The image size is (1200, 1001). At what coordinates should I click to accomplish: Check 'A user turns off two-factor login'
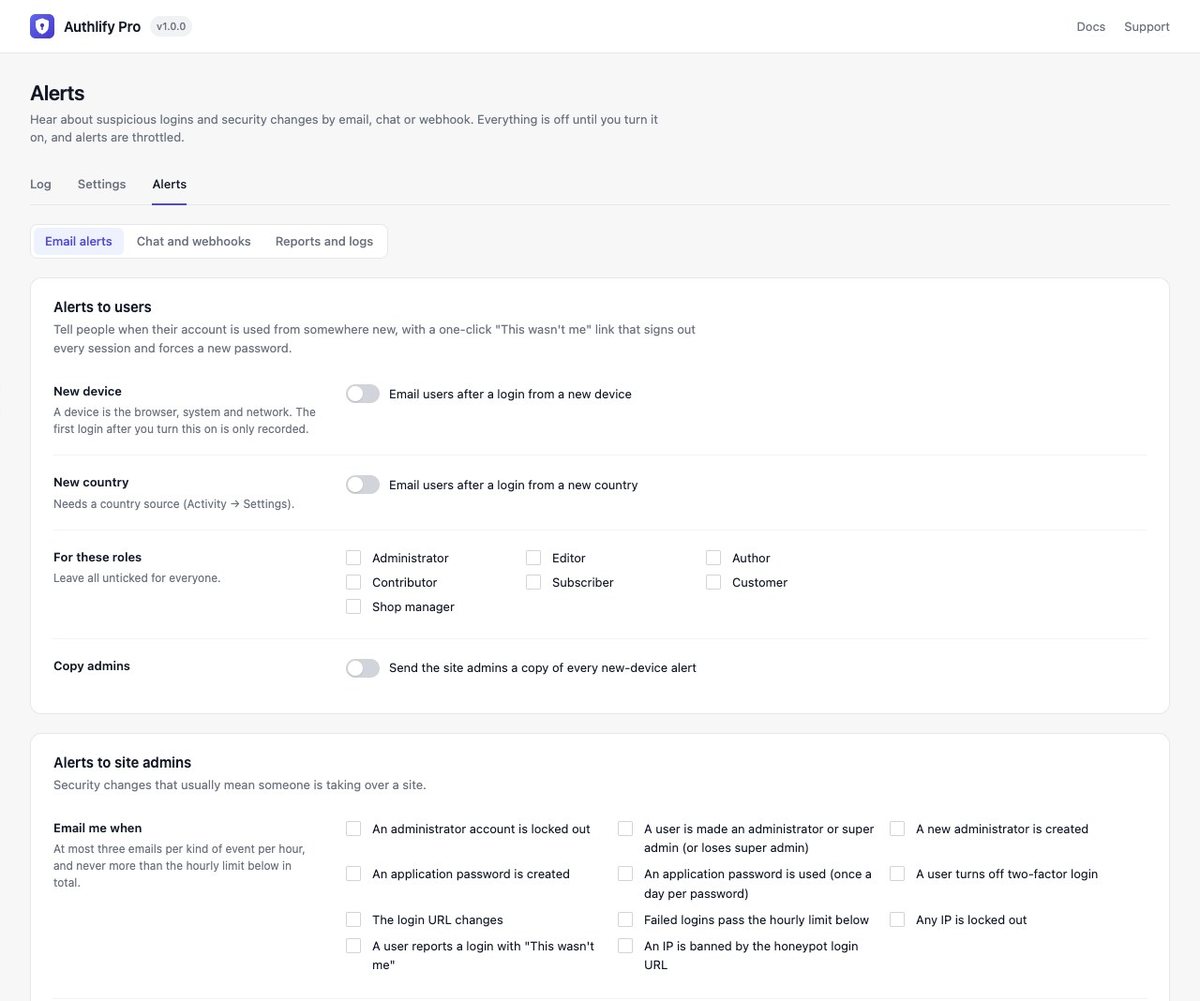pos(897,874)
